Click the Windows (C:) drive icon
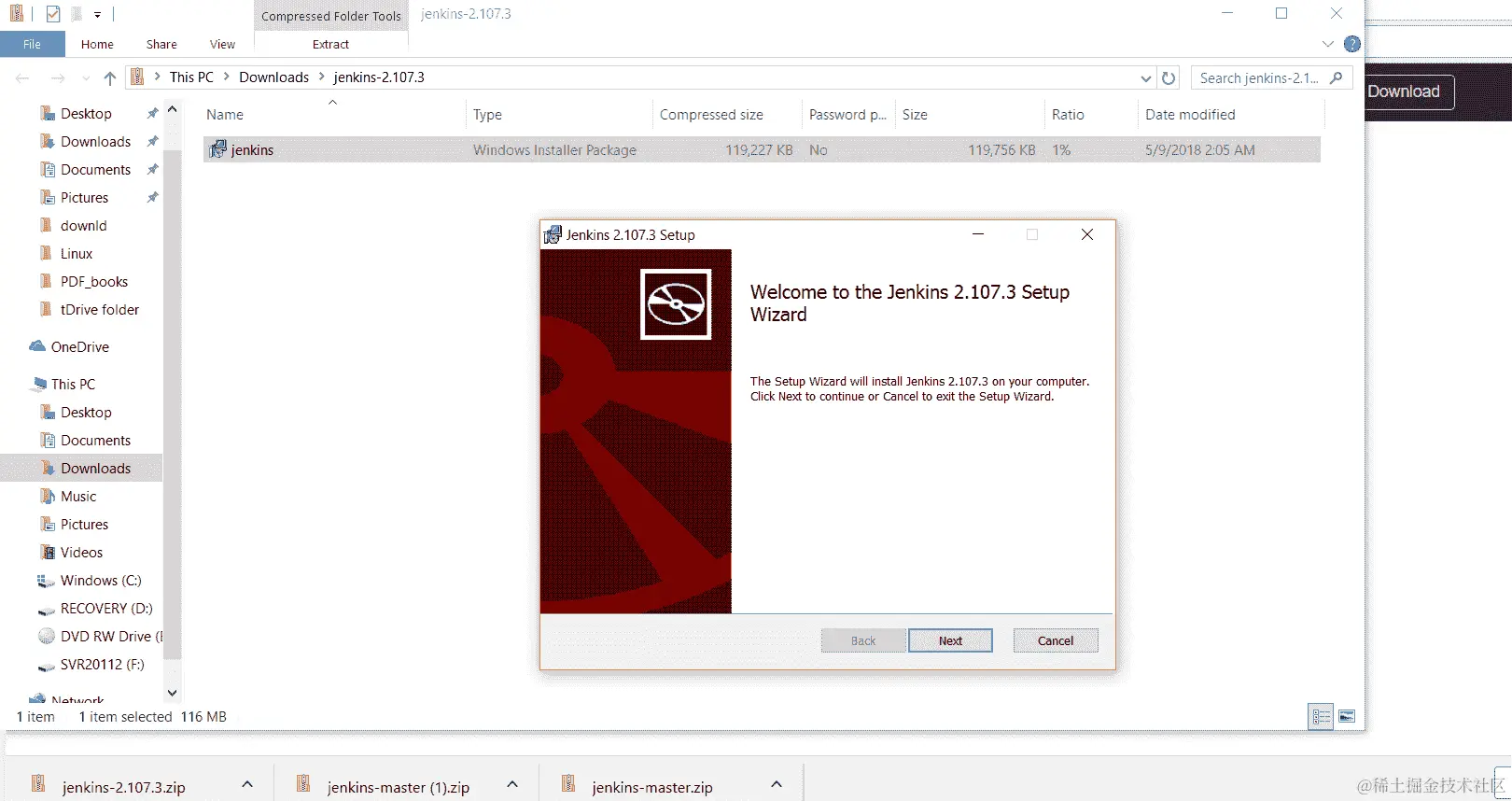The height and width of the screenshot is (801, 1512). click(46, 581)
